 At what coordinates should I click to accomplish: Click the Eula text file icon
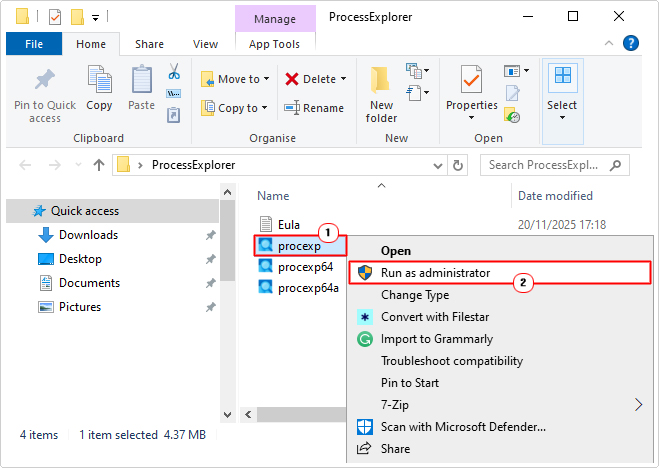point(266,224)
